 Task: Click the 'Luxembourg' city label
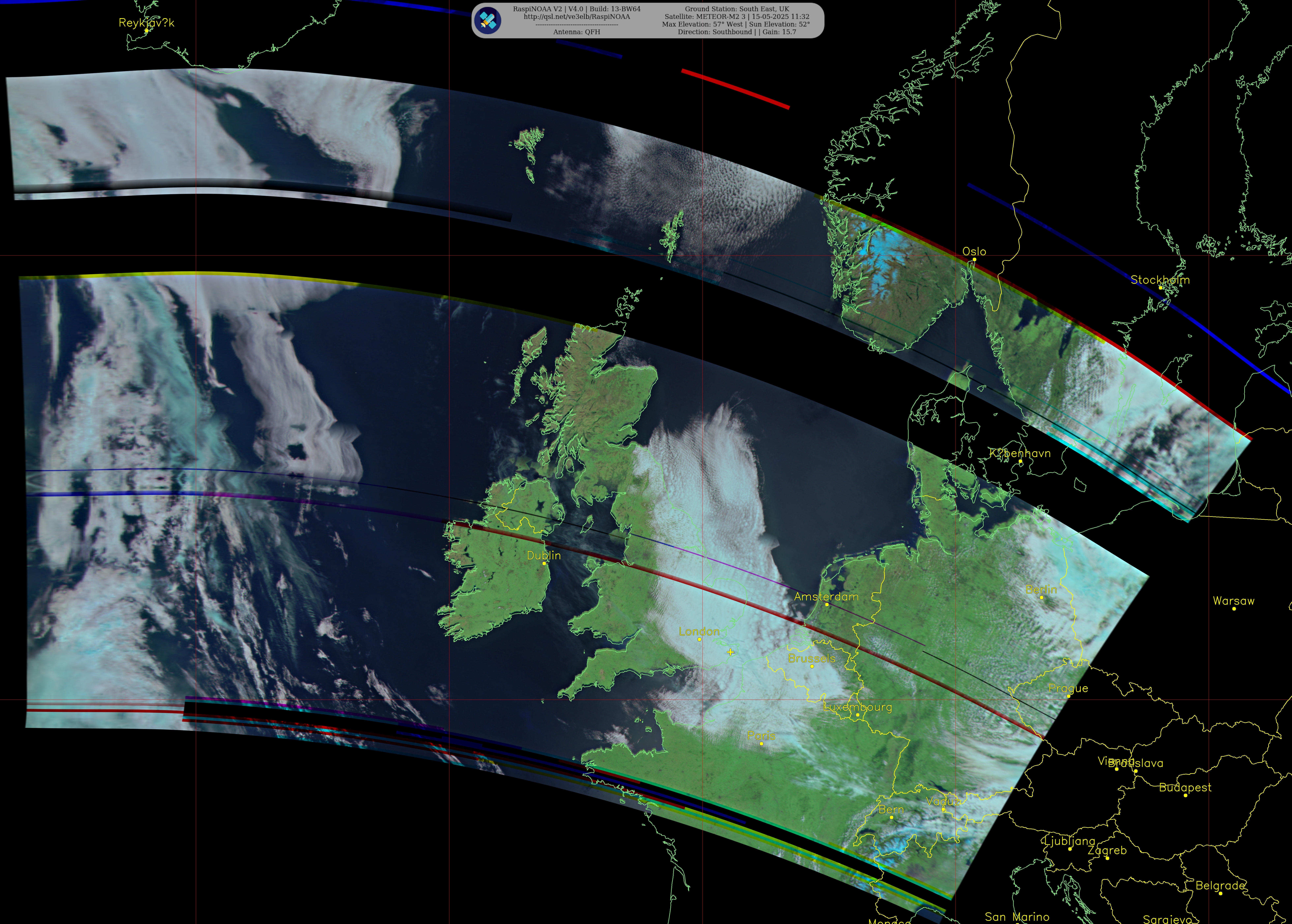tap(857, 707)
